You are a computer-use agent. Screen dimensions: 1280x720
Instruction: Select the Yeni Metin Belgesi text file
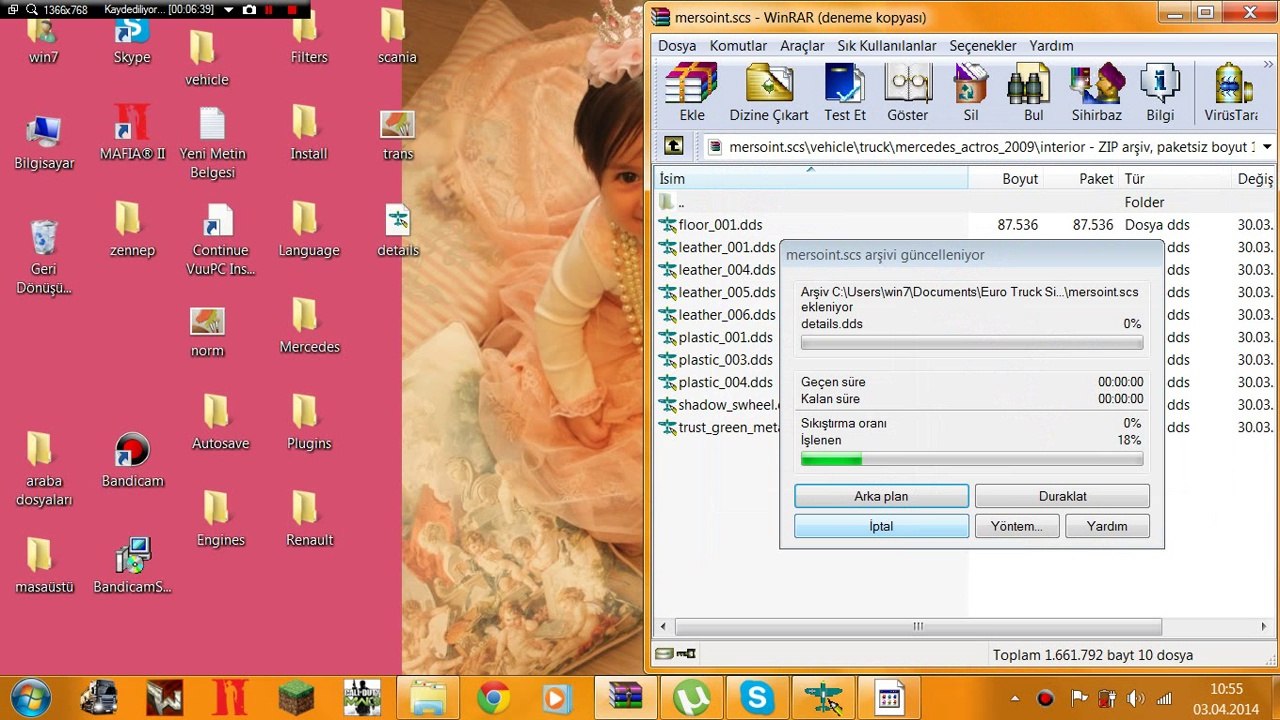click(213, 143)
